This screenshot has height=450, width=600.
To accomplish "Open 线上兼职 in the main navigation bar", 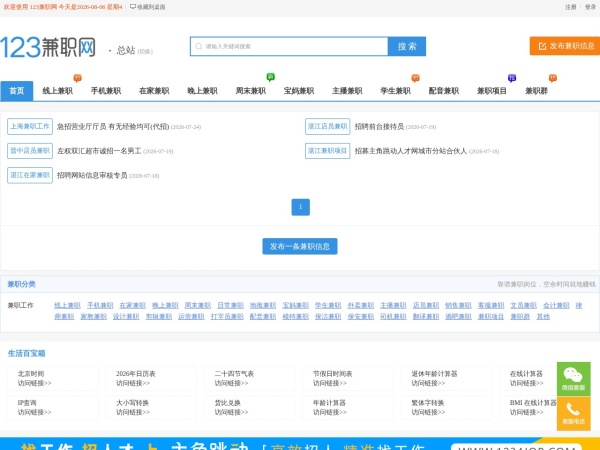I will (57, 91).
